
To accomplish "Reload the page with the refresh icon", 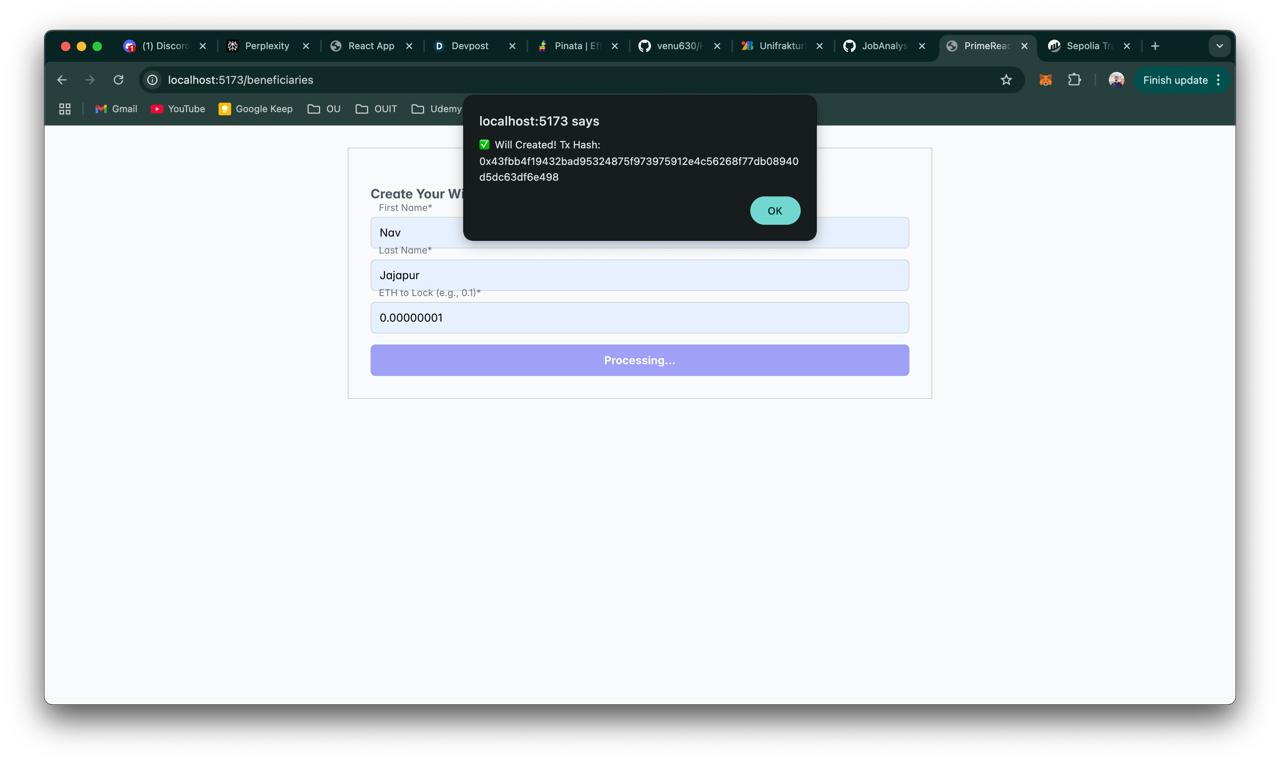I will [118, 80].
